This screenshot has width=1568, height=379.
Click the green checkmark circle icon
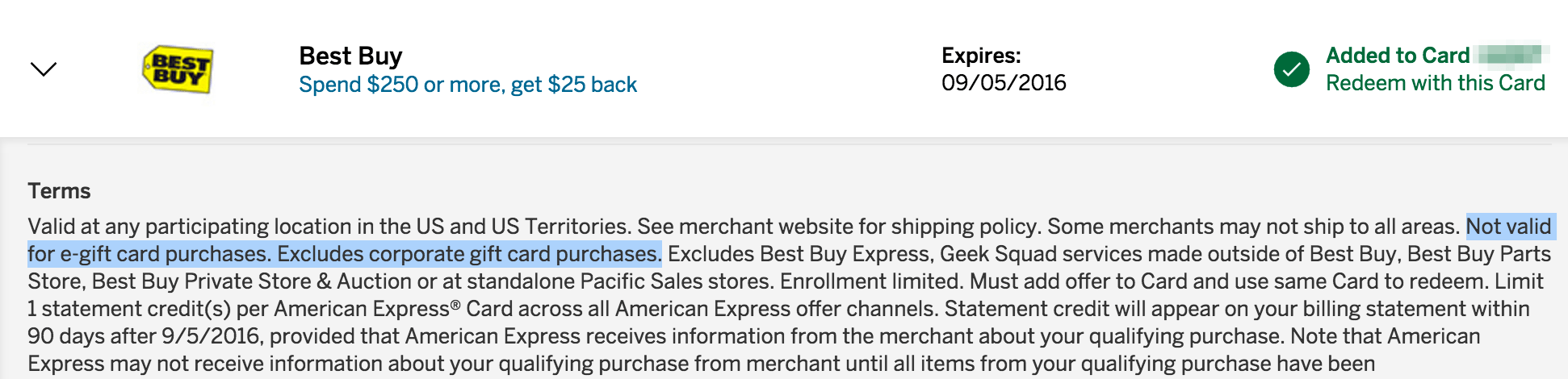coord(1291,69)
